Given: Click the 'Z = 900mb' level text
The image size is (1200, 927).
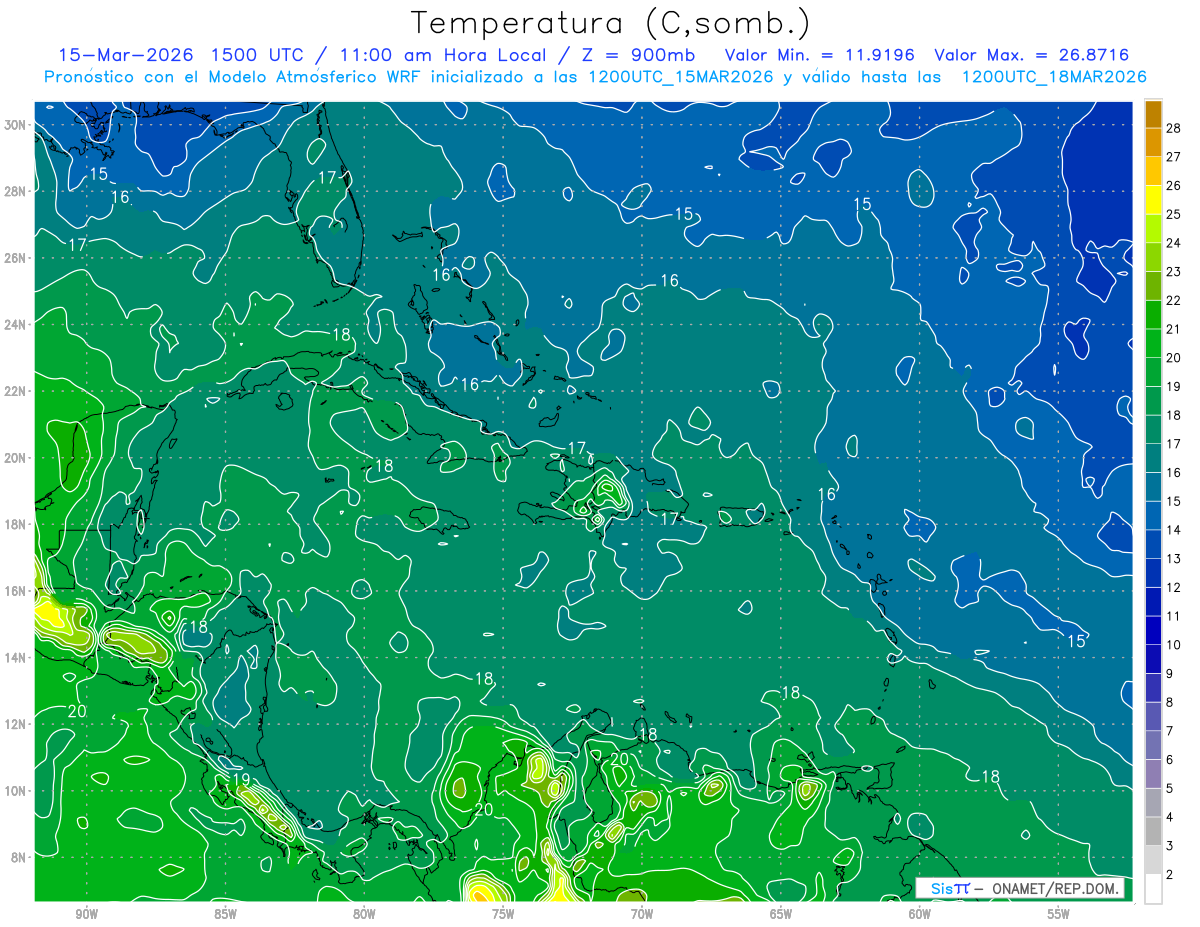Looking at the screenshot, I should [x=637, y=55].
